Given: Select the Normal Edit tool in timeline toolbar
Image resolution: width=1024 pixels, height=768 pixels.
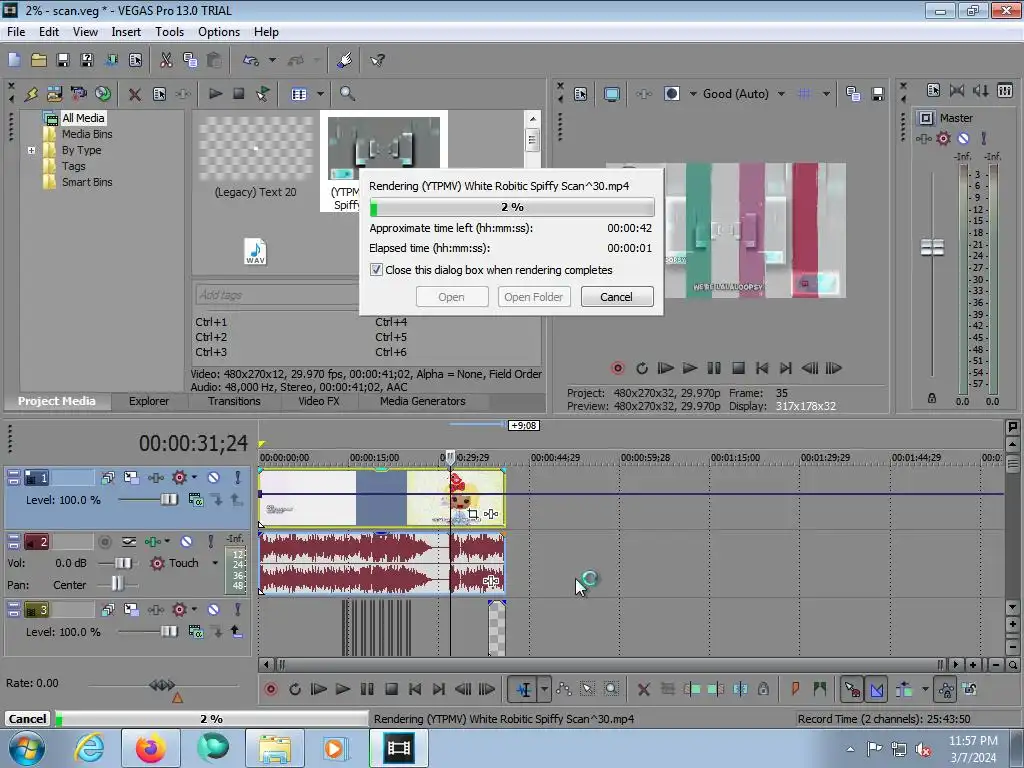Looking at the screenshot, I should tap(524, 689).
